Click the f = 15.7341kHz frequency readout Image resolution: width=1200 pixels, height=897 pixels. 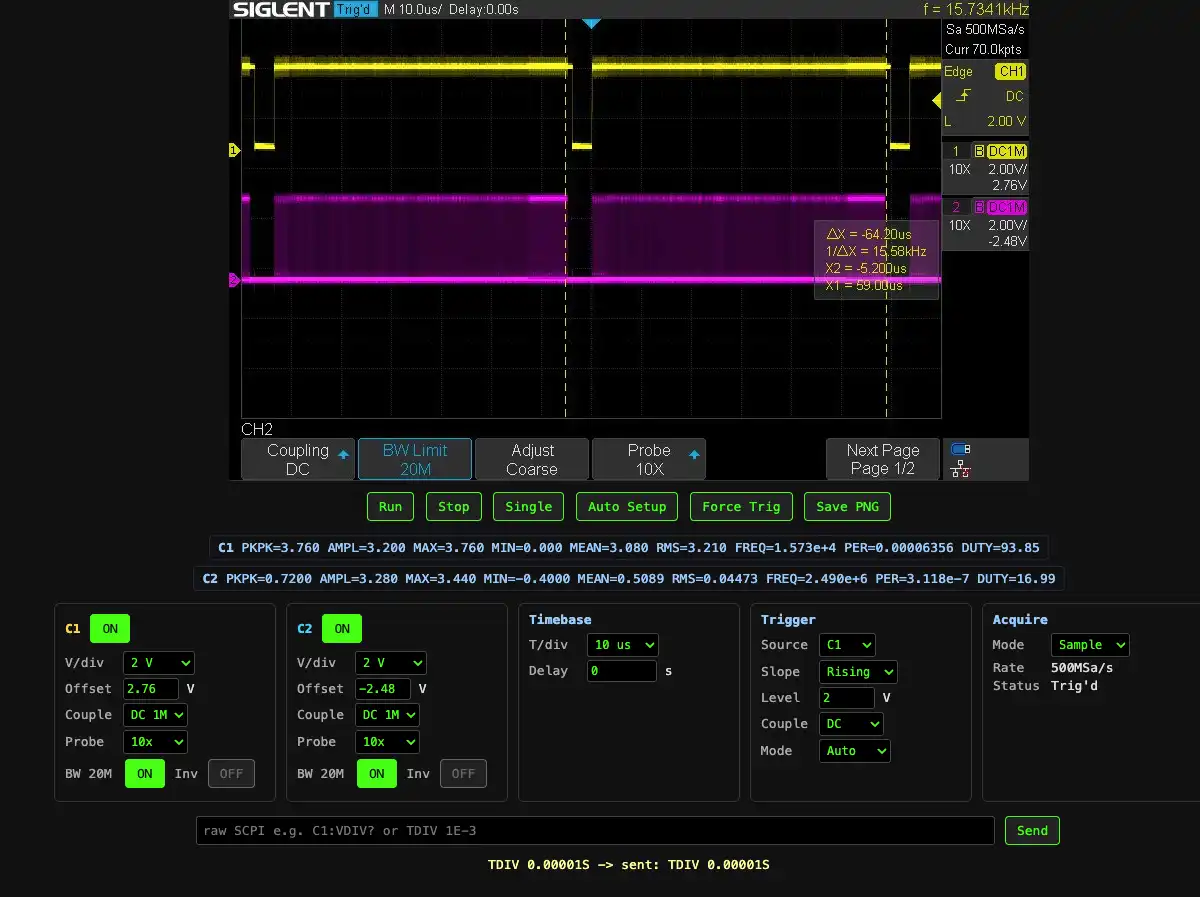976,10
